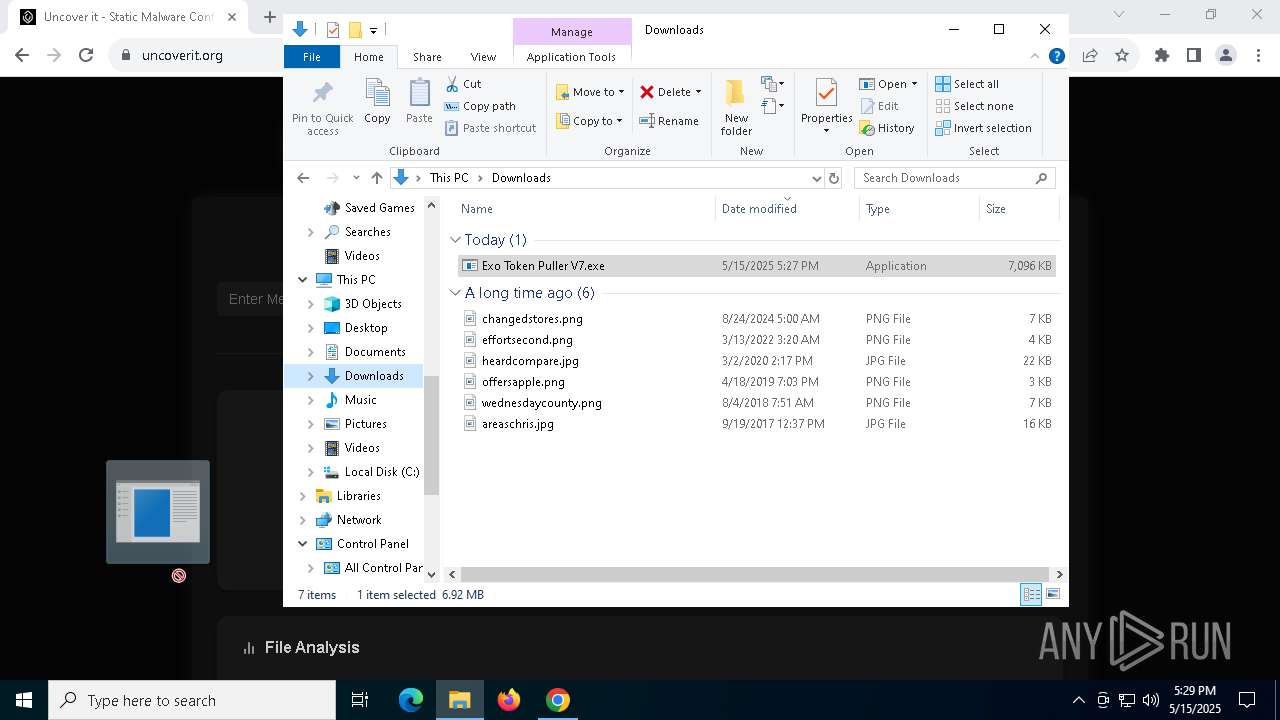
Task: Create a New folder
Action: (x=736, y=107)
